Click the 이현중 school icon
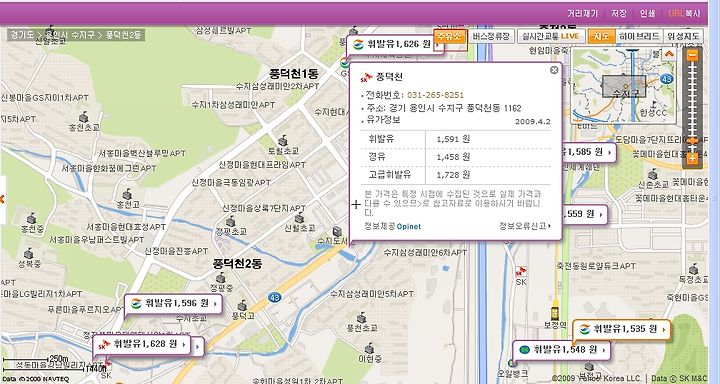 tap(370, 348)
